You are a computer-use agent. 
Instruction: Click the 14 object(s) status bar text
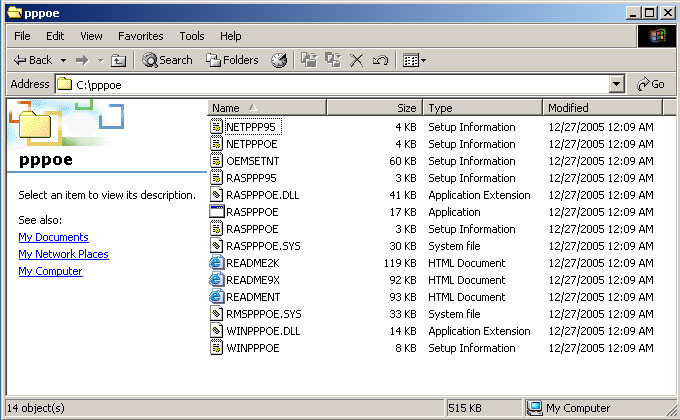pos(36,408)
